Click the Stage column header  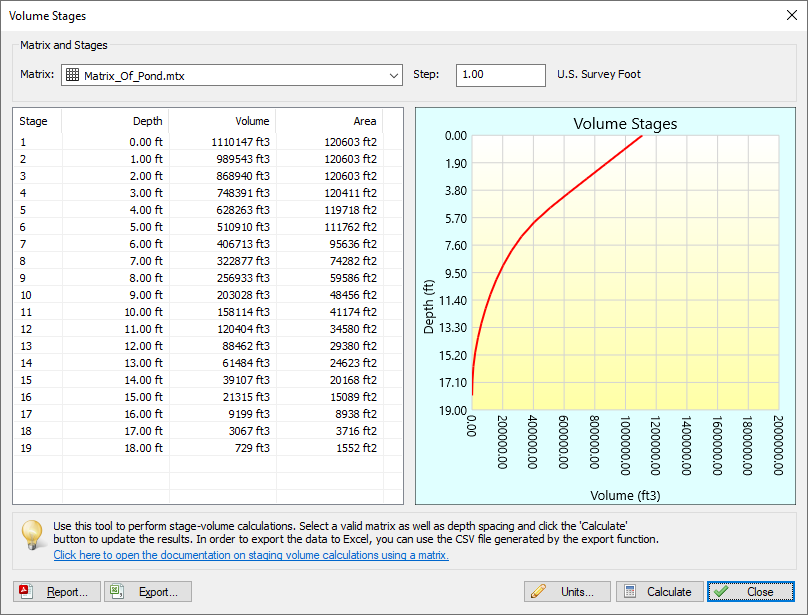tap(38, 121)
